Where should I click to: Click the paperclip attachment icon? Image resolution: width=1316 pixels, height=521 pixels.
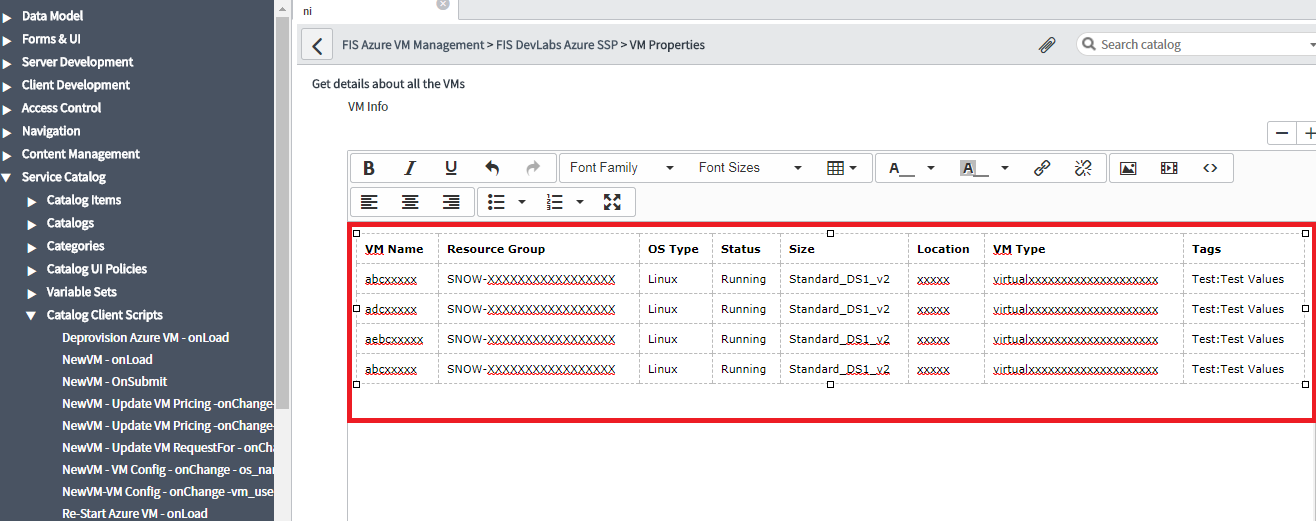coord(1047,45)
